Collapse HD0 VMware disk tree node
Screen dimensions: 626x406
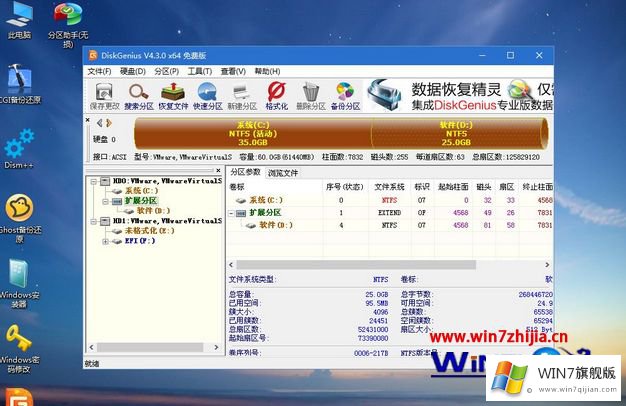[x=93, y=181]
